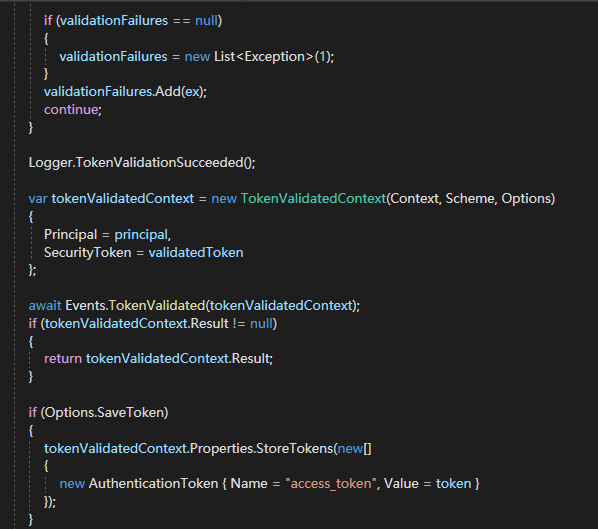
Task: Click 'validationFailures' in the null check line
Action: [x=114, y=20]
